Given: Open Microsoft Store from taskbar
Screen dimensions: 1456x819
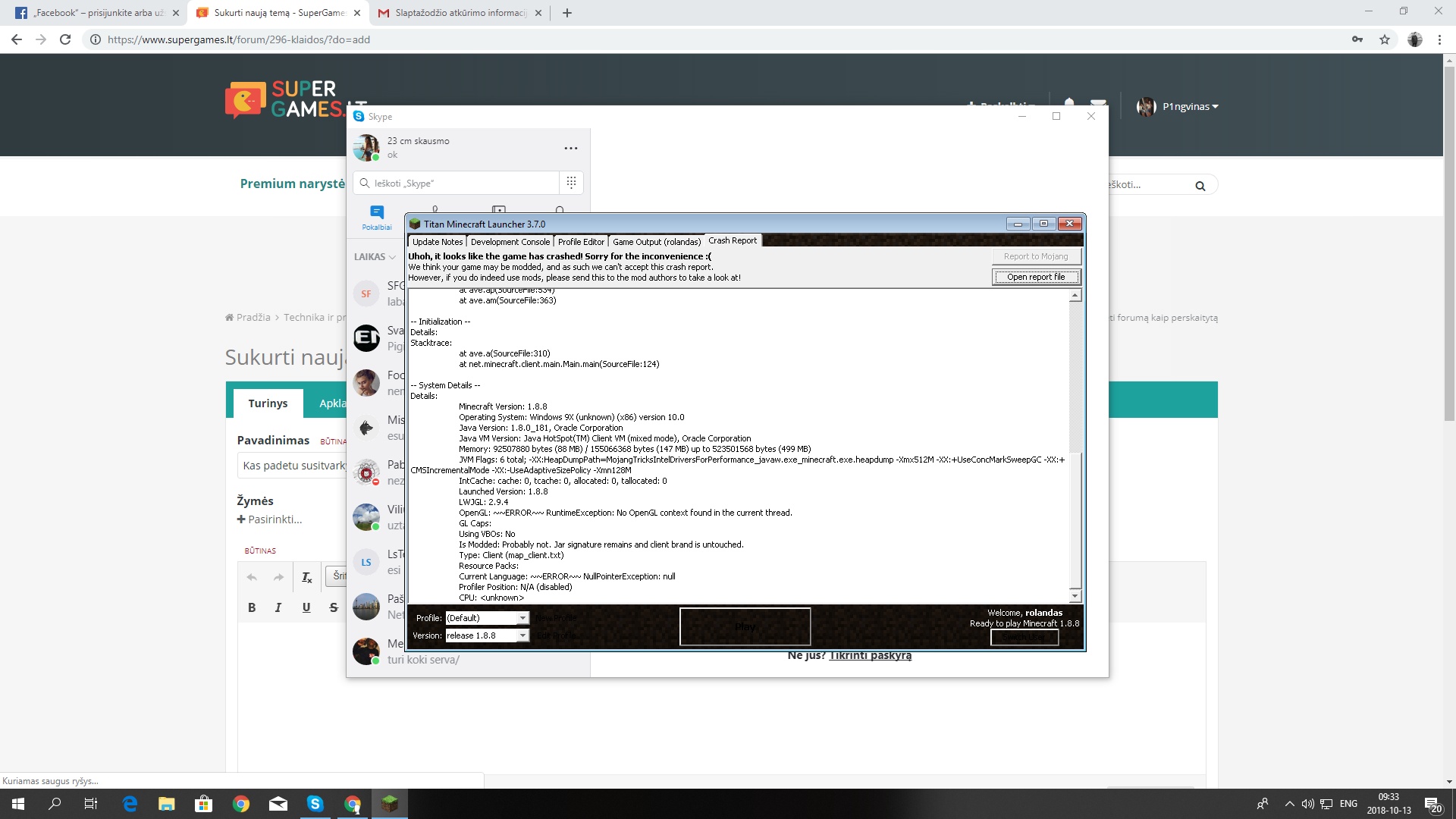Looking at the screenshot, I should (204, 804).
